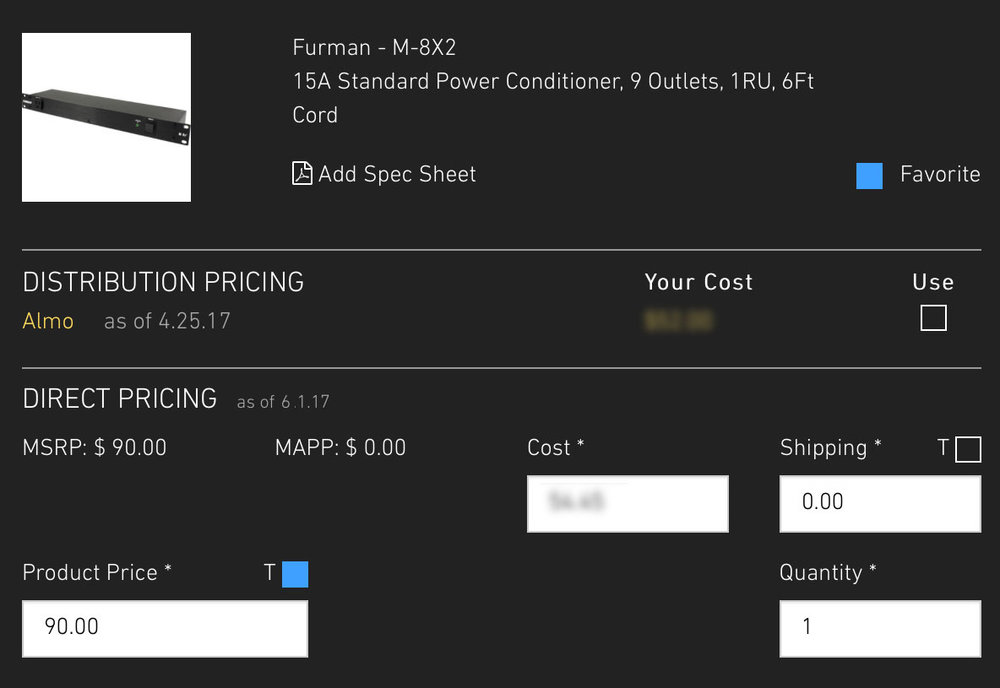The image size is (1000, 688).
Task: Click the blurred Your Cost amount
Action: click(678, 322)
